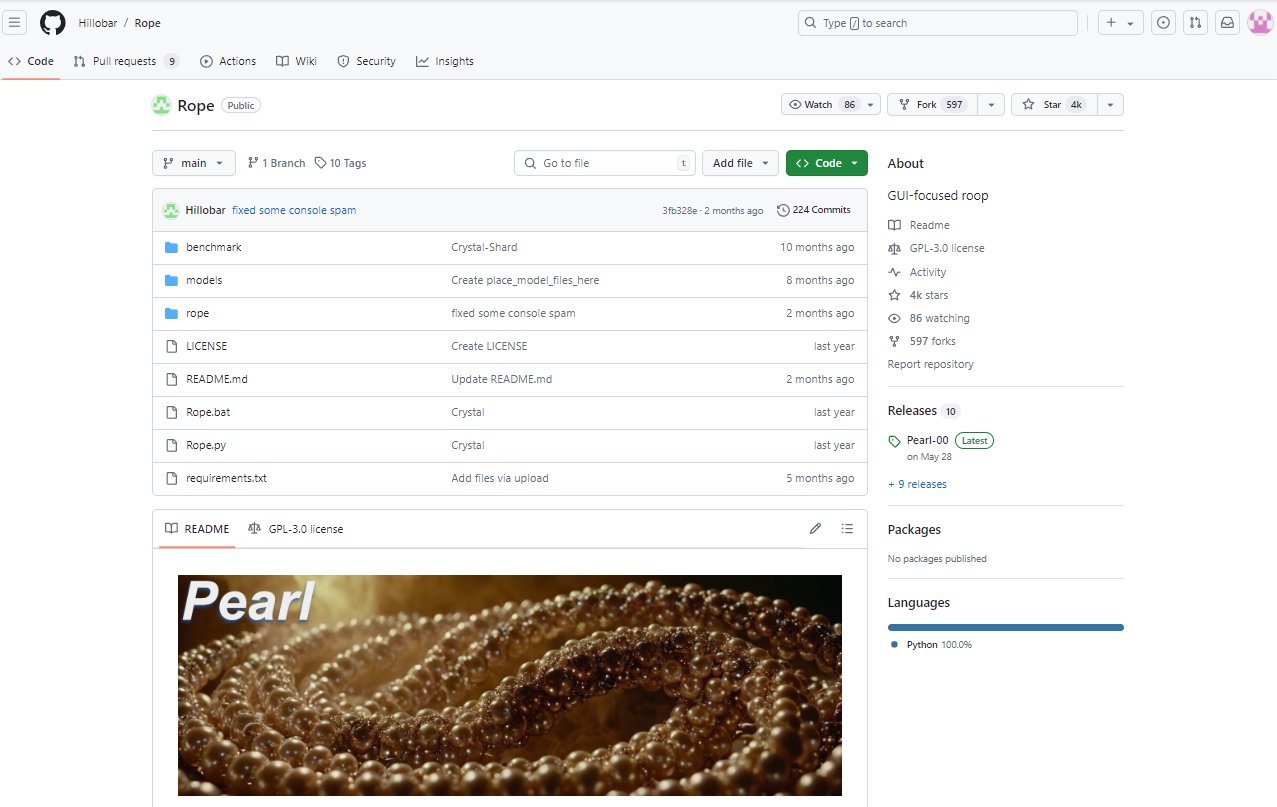Click the pencil edit README icon
Viewport: 1277px width, 807px height.
coord(815,529)
